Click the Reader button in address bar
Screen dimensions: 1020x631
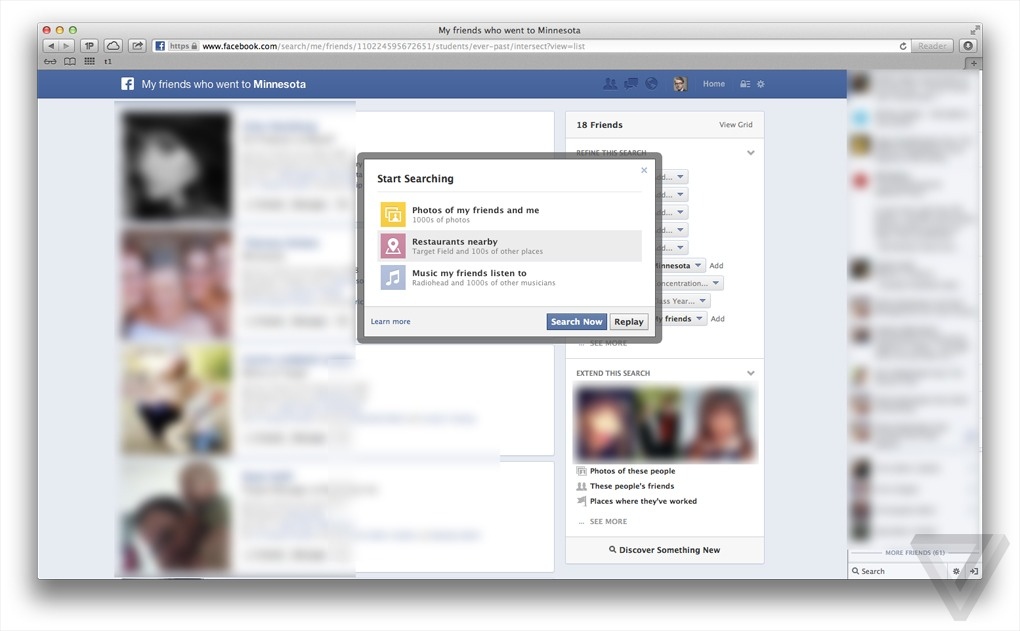pyautogui.click(x=932, y=46)
